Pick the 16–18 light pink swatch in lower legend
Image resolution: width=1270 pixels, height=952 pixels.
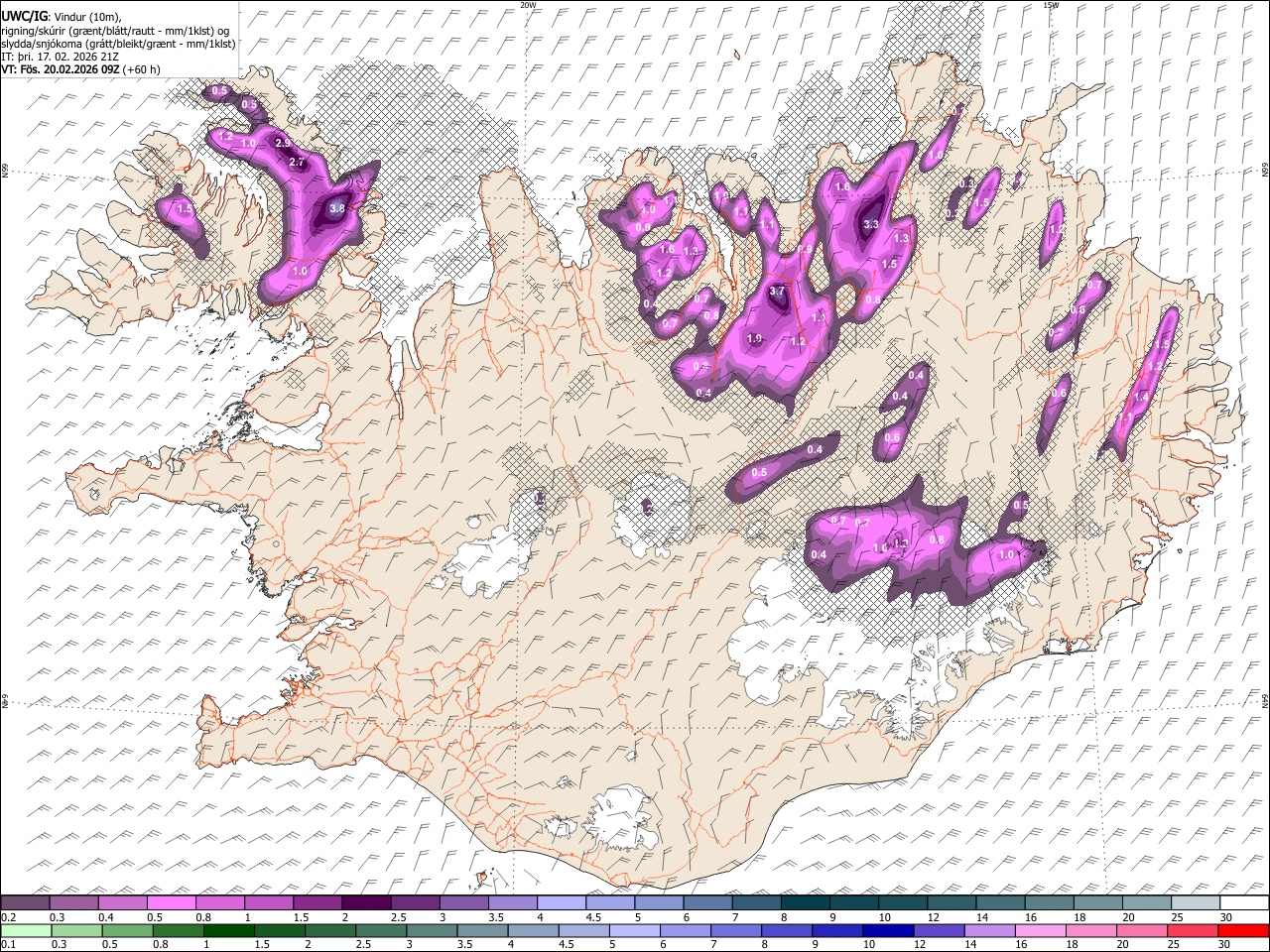tap(1042, 930)
